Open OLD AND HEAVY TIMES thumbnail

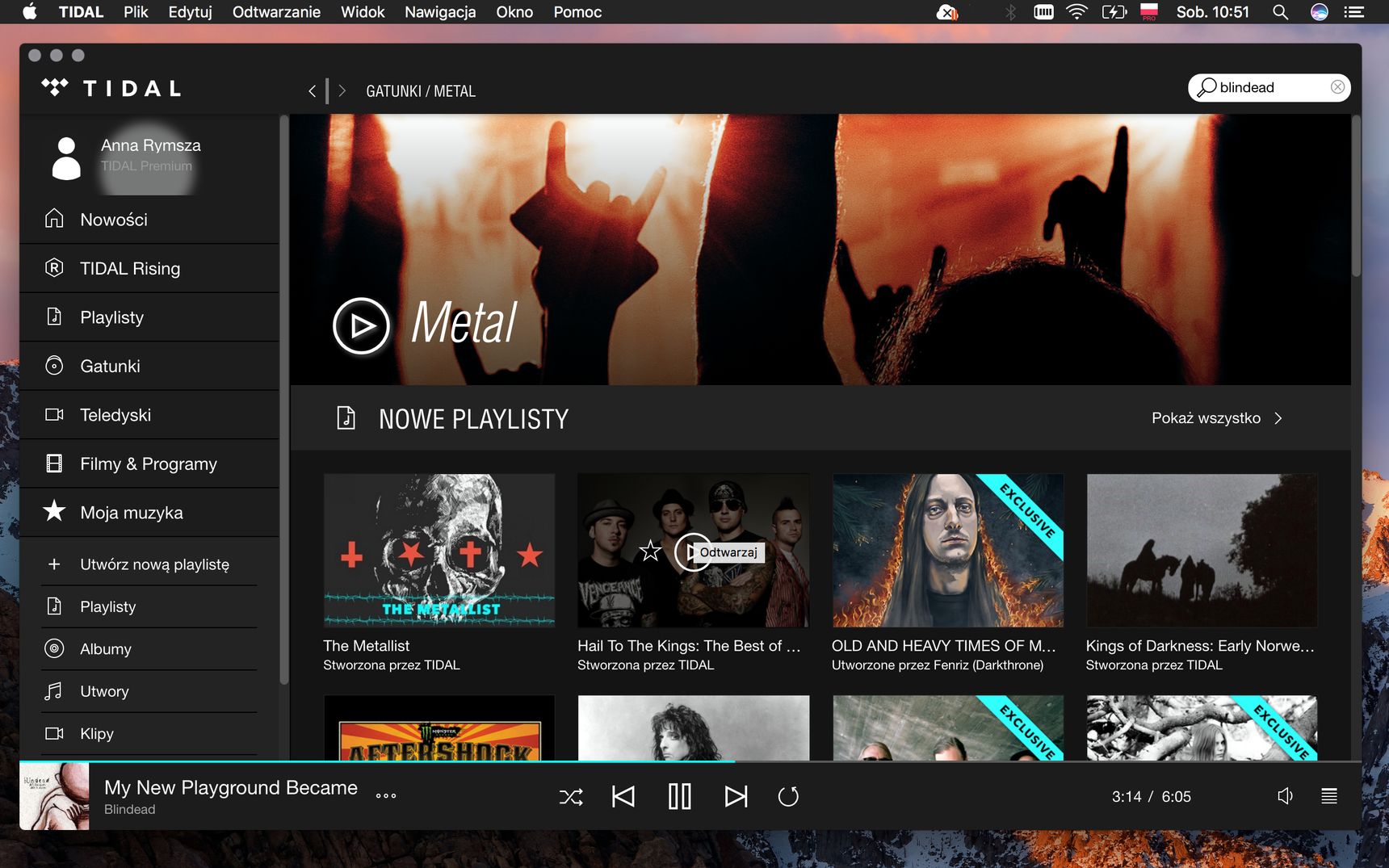click(947, 551)
